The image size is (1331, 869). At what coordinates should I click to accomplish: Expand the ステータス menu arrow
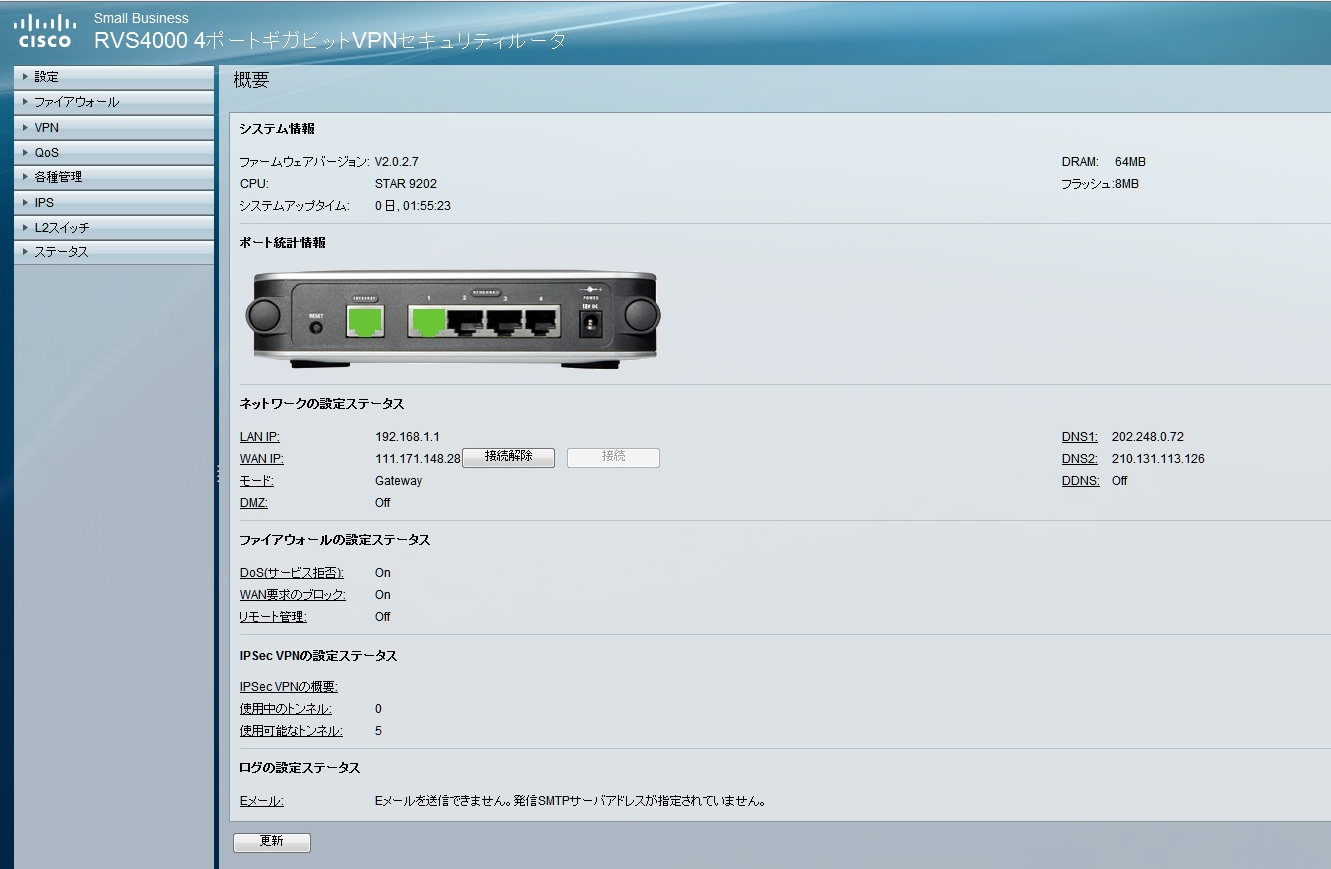25,252
